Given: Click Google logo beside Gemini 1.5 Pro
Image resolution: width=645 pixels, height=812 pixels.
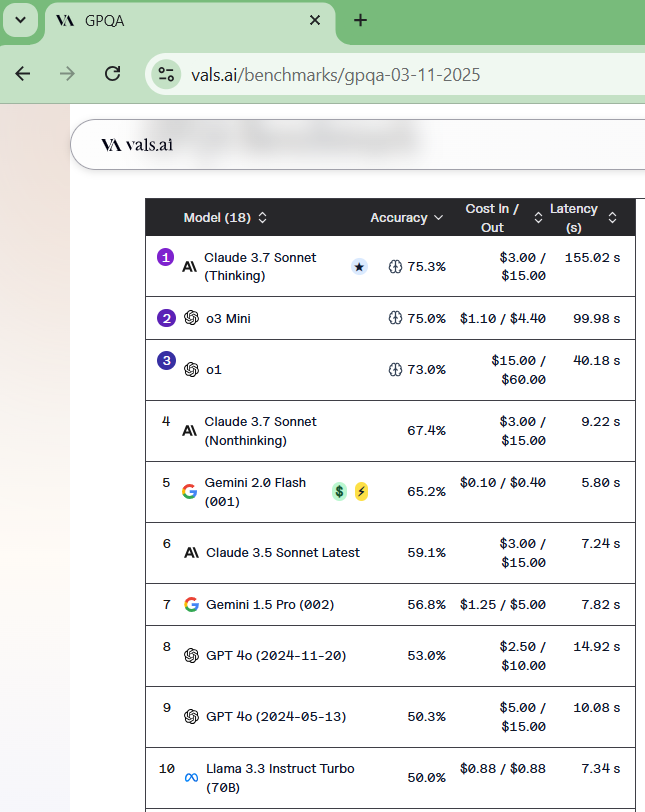Looking at the screenshot, I should point(192,604).
